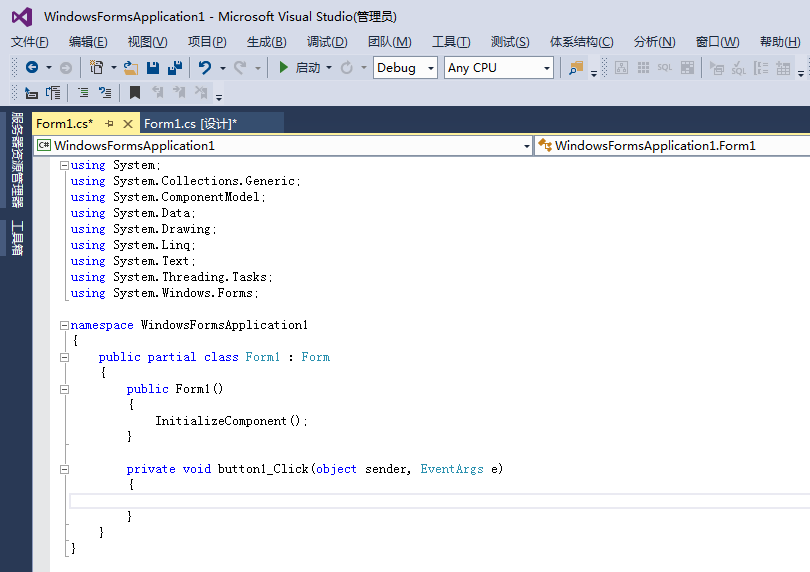This screenshot has height=572, width=810.
Task: Collapse the public Form1() constructor block
Action: [65, 389]
